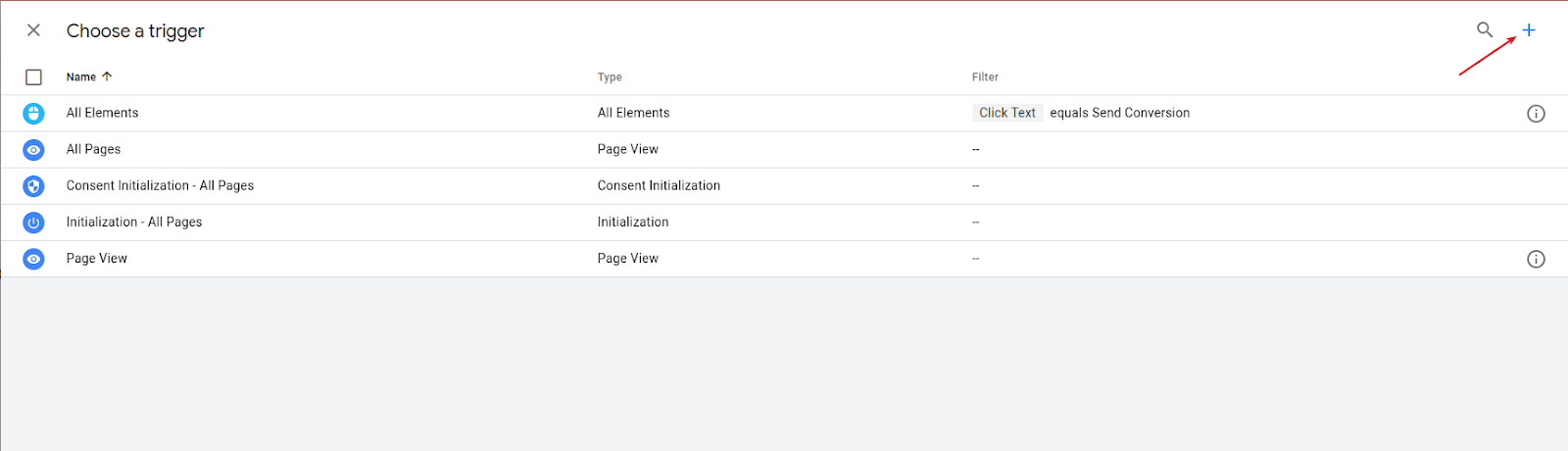The image size is (1568, 451).
Task: Click the plus icon to add trigger
Action: (x=1529, y=30)
